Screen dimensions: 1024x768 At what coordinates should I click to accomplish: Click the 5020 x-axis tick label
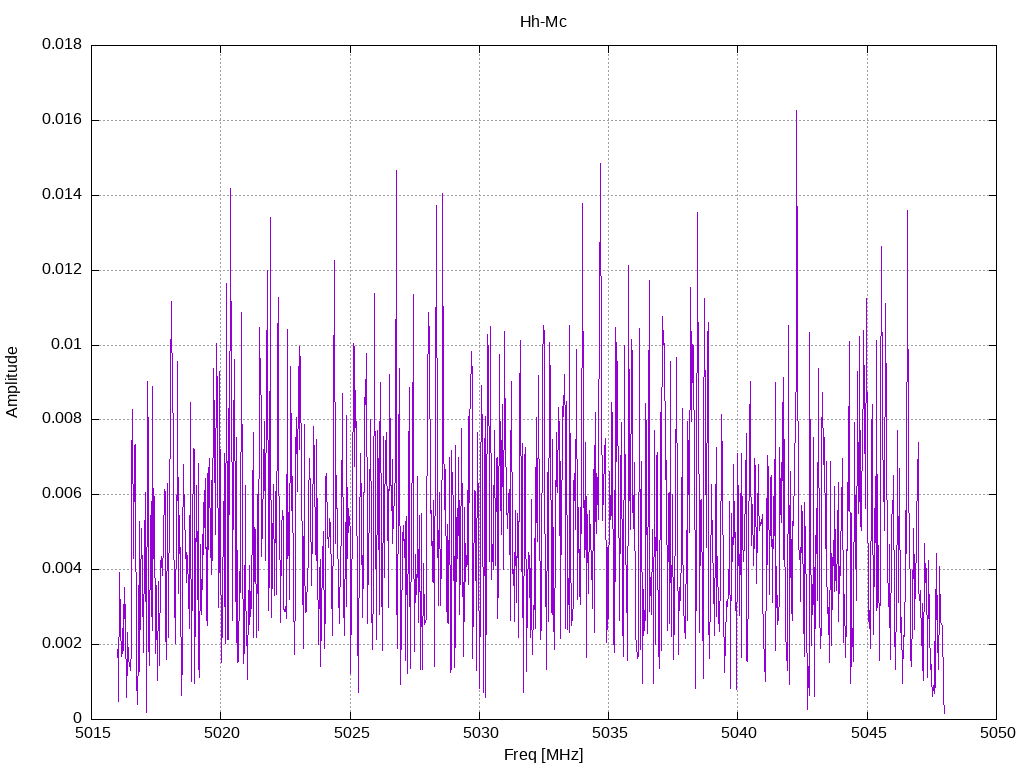(221, 733)
